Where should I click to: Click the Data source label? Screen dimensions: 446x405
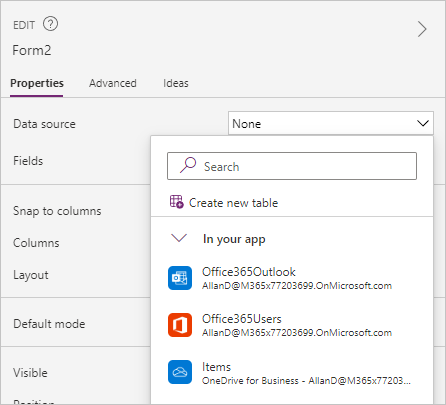(x=44, y=124)
